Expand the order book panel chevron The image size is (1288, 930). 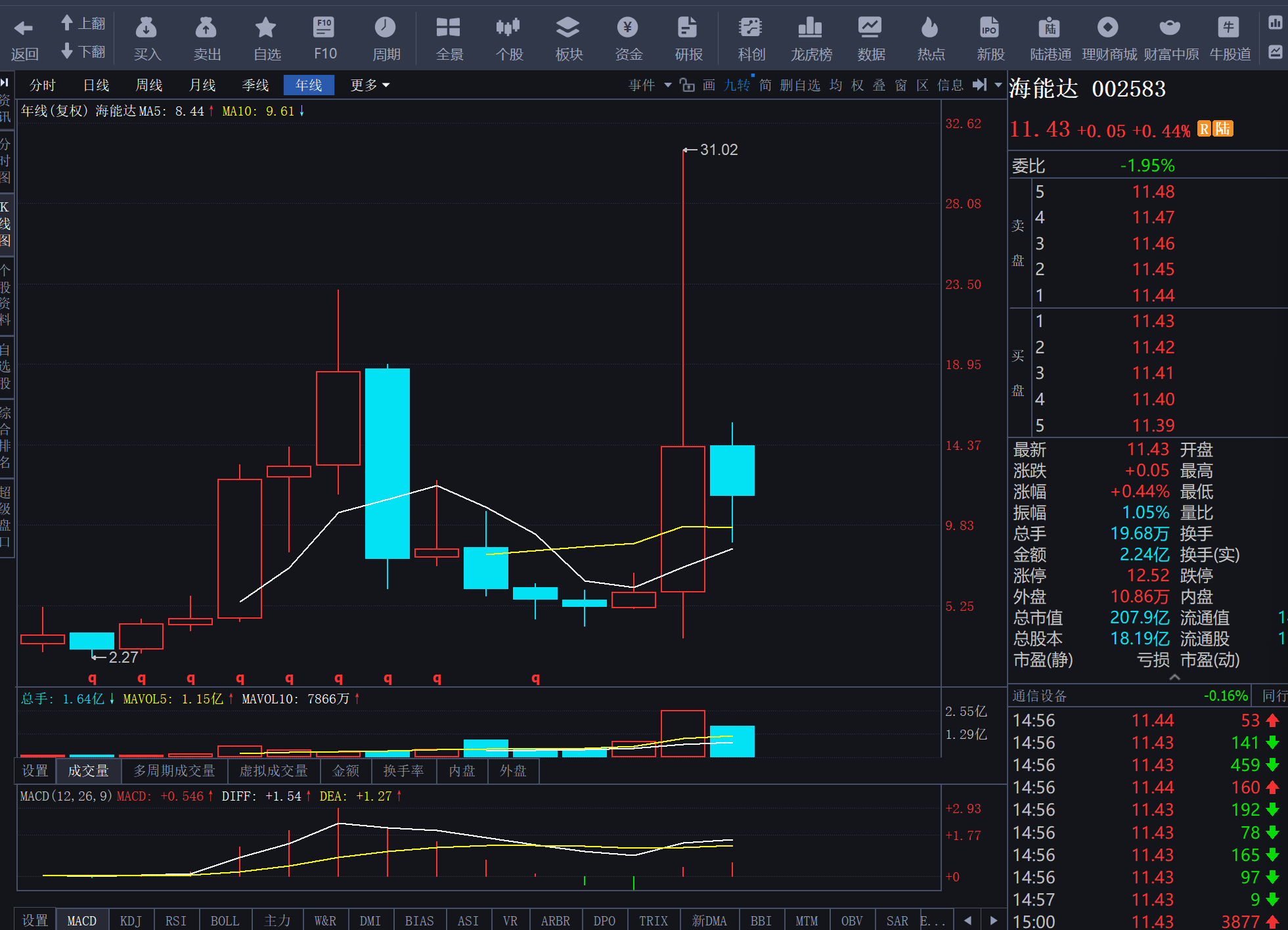tap(1175, 677)
